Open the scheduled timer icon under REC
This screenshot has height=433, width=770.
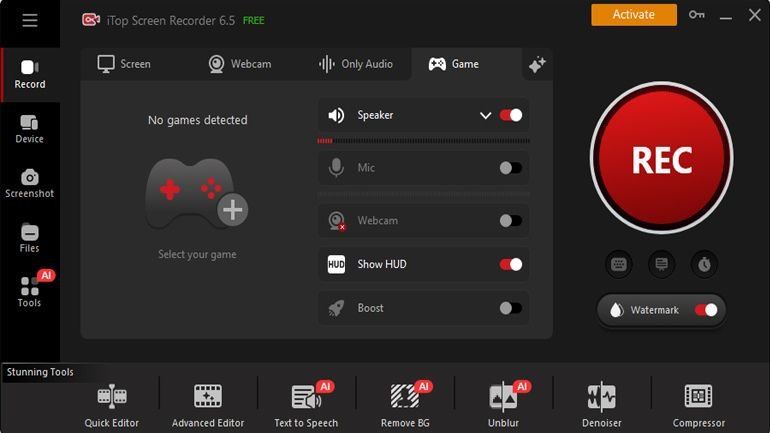coord(704,265)
